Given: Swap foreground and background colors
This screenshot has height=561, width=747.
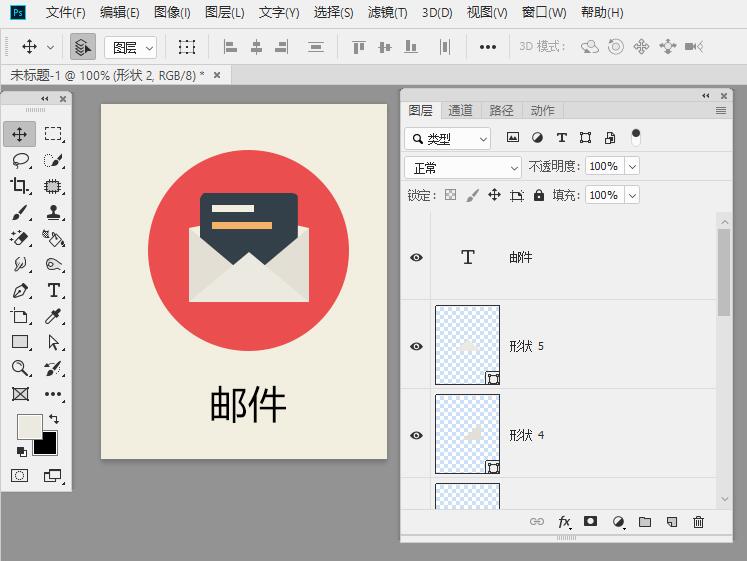Looking at the screenshot, I should coord(54,419).
